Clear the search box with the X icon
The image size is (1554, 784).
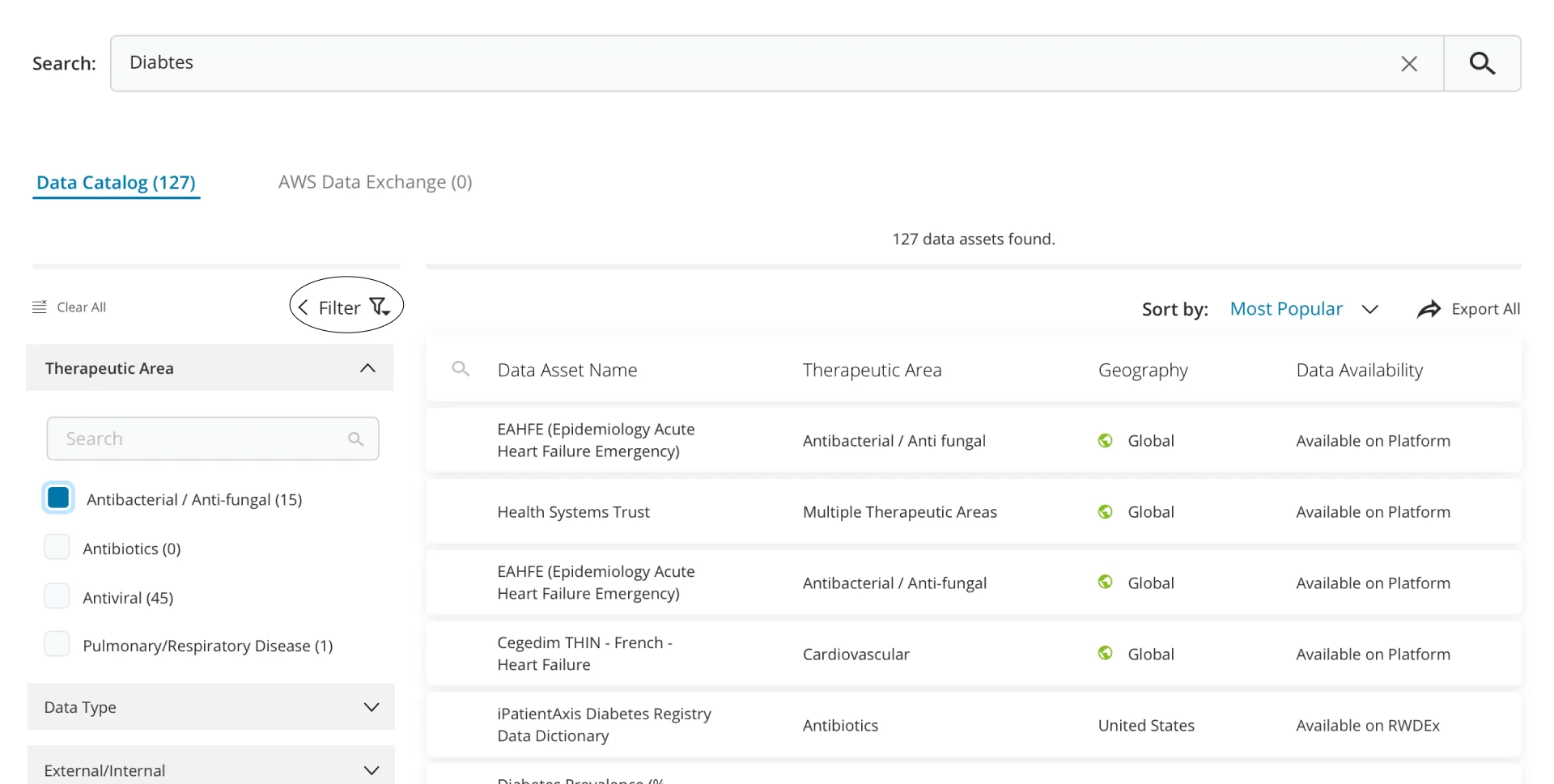pos(1409,63)
